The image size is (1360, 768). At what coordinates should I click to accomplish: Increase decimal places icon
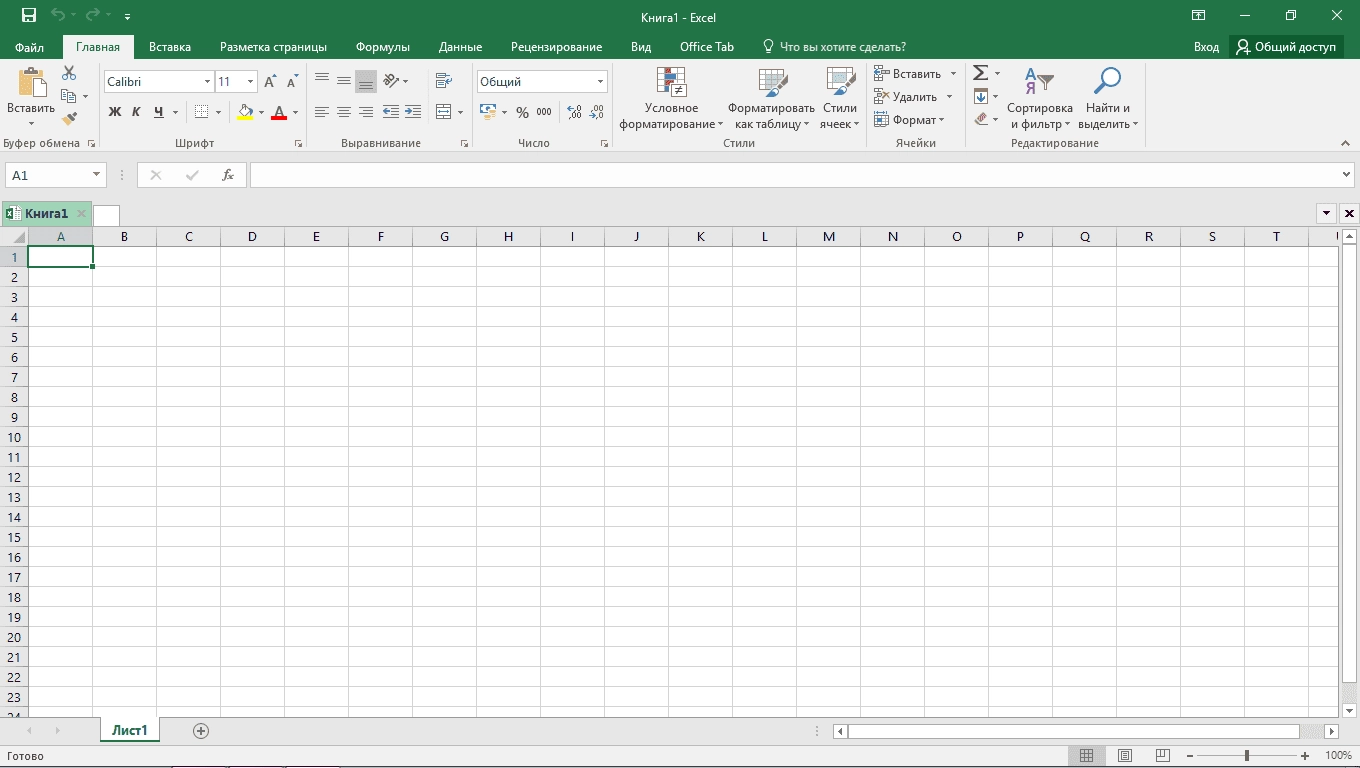click(x=574, y=112)
